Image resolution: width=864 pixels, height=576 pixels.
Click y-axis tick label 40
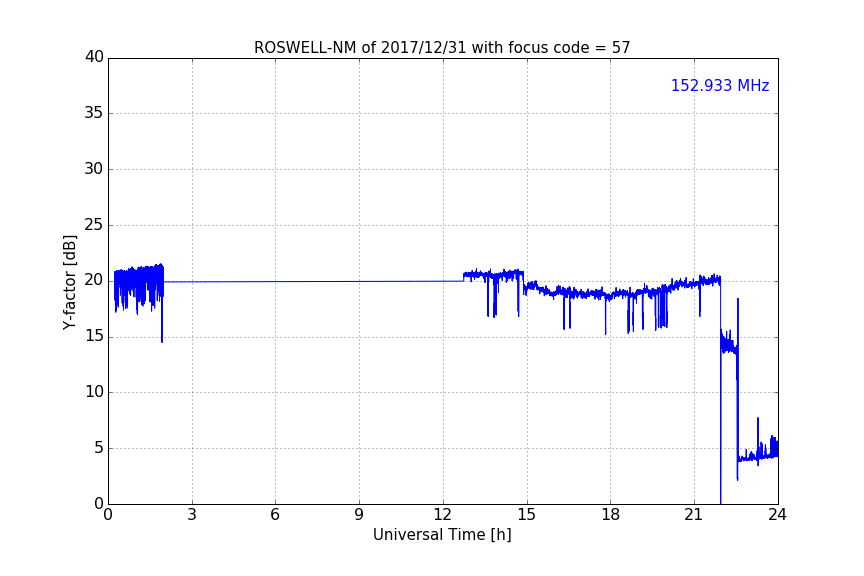click(94, 57)
